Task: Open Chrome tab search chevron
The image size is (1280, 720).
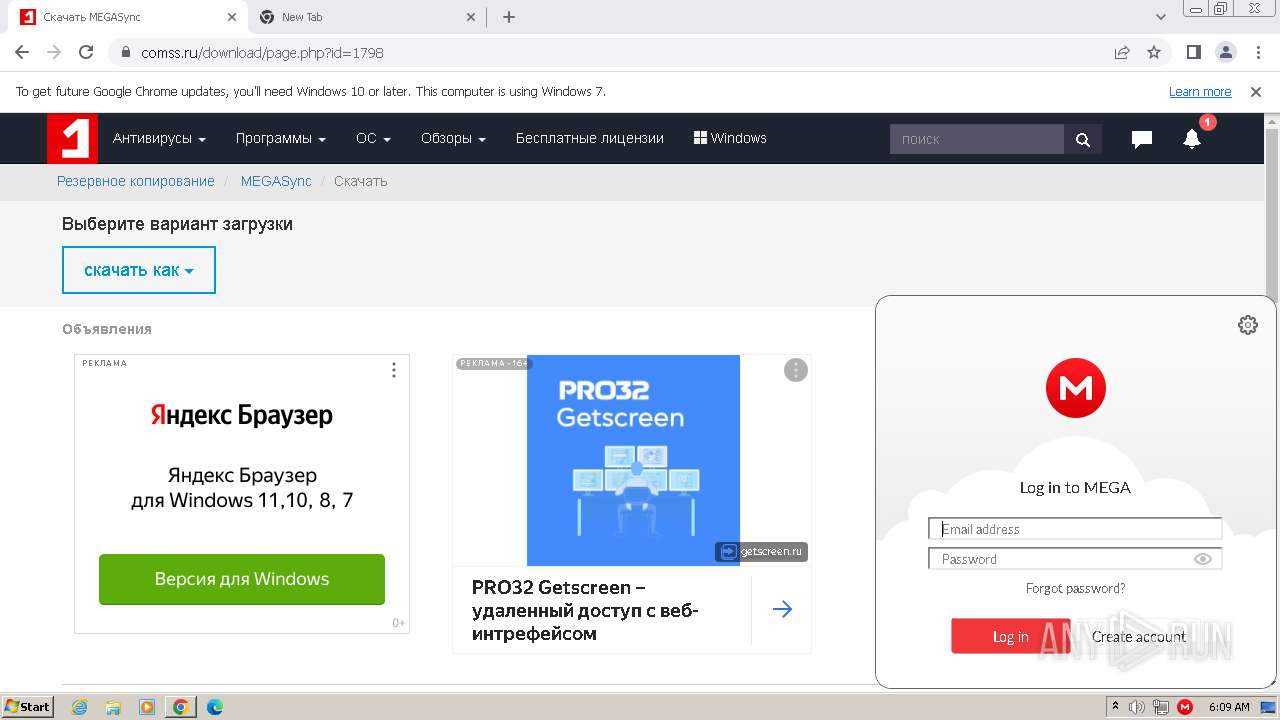Action: pyautogui.click(x=1161, y=17)
